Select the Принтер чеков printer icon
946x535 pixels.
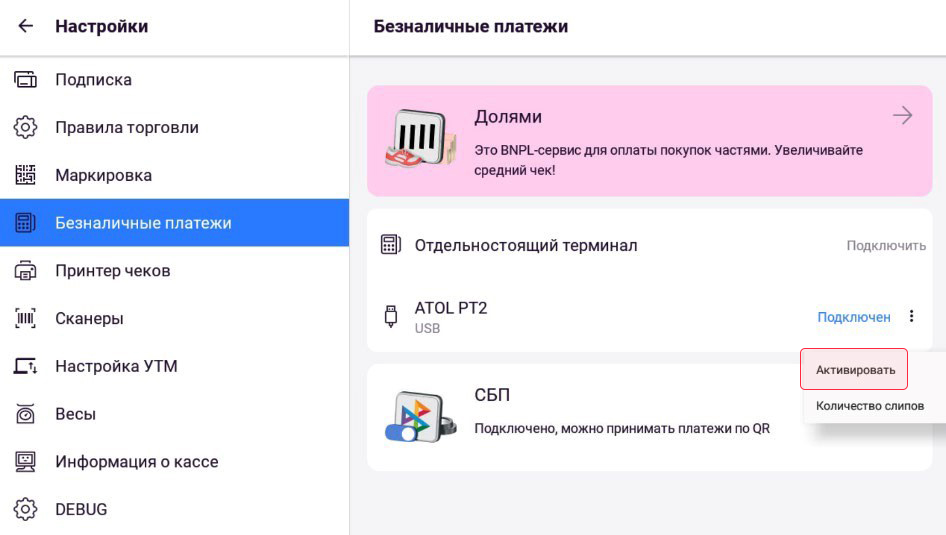pyautogui.click(x=25, y=271)
